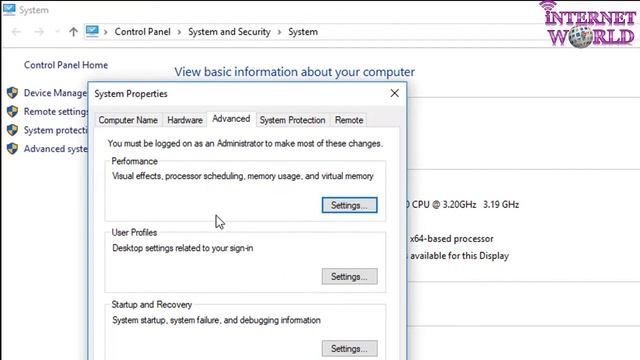Switch to System Protection tab
Screen dimensions: 640x360
tap(292, 120)
